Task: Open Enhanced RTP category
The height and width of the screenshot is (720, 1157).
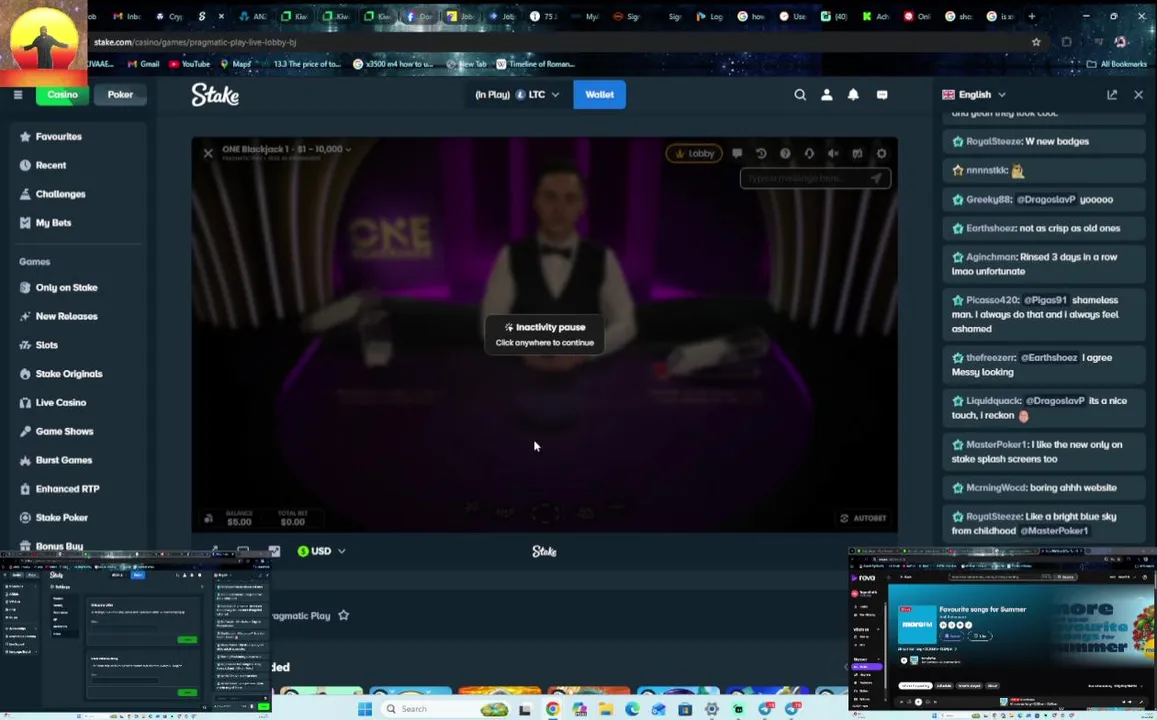Action: pos(67,489)
